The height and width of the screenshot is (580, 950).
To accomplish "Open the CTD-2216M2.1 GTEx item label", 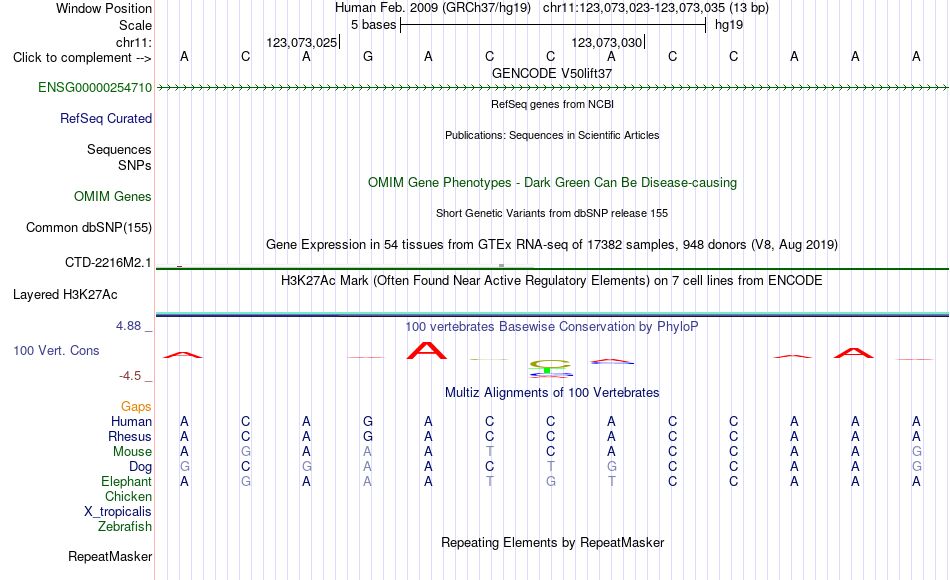I will coord(108,262).
